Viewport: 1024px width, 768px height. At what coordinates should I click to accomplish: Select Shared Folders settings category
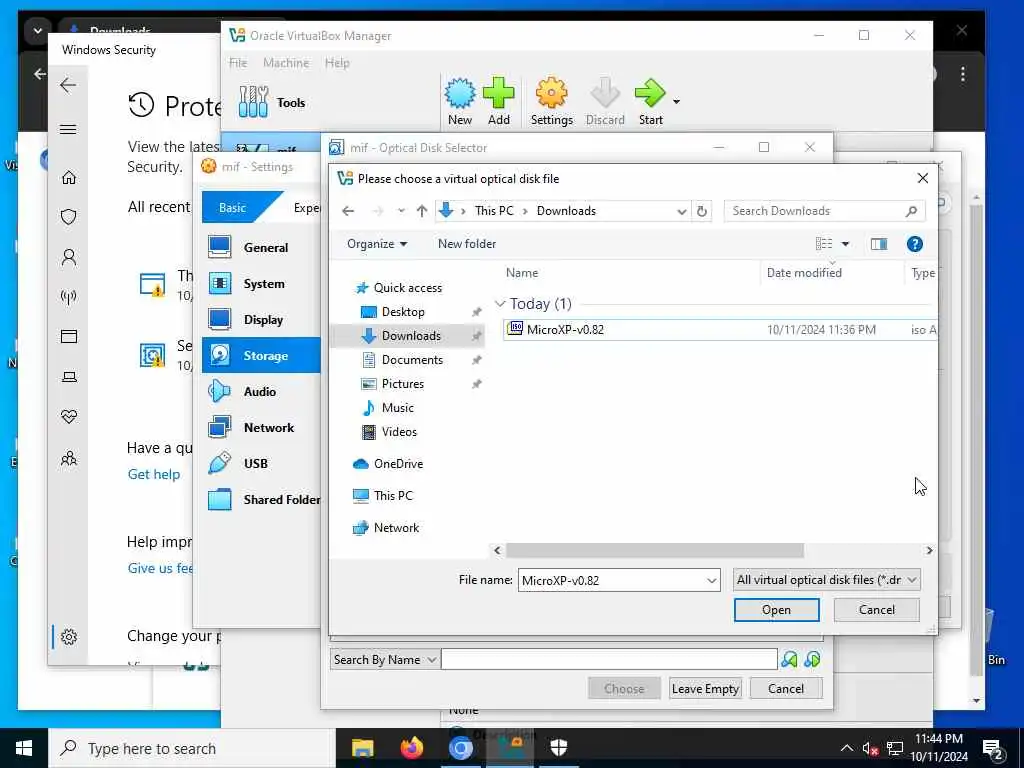[x=261, y=499]
